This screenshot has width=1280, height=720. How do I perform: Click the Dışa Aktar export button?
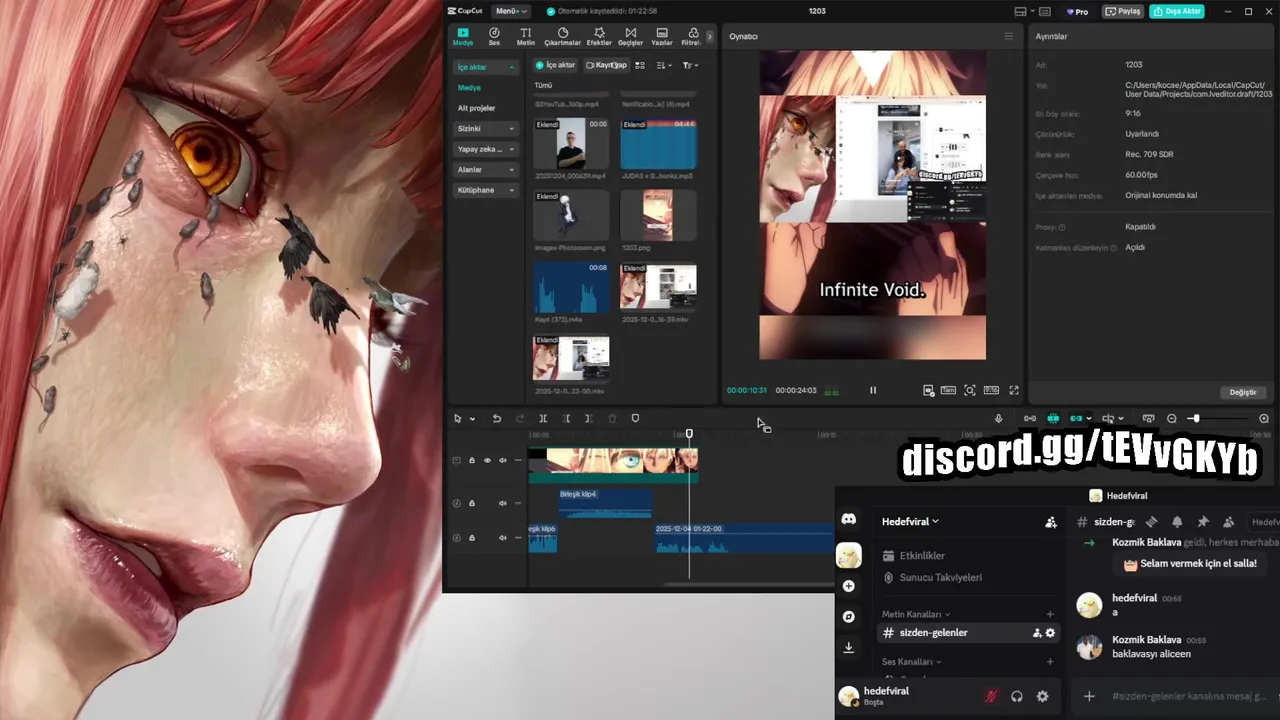pyautogui.click(x=1177, y=11)
